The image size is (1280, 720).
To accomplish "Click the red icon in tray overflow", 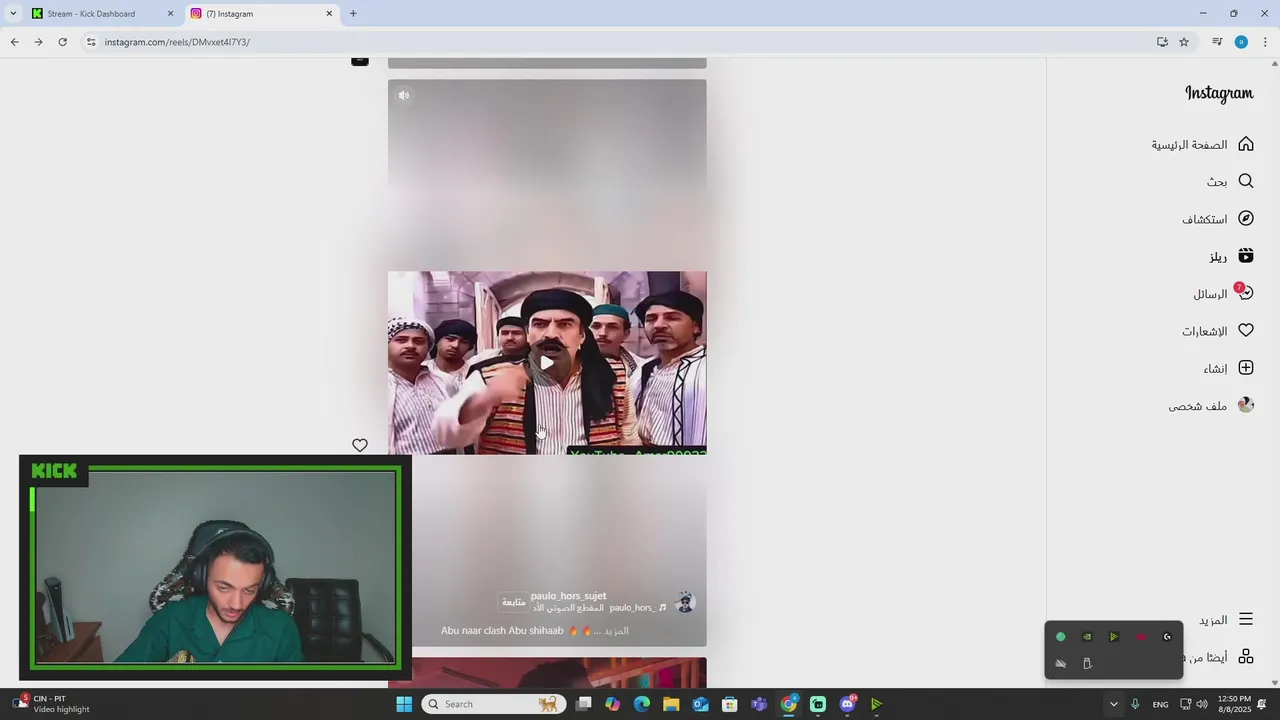I will pyautogui.click(x=1141, y=637).
